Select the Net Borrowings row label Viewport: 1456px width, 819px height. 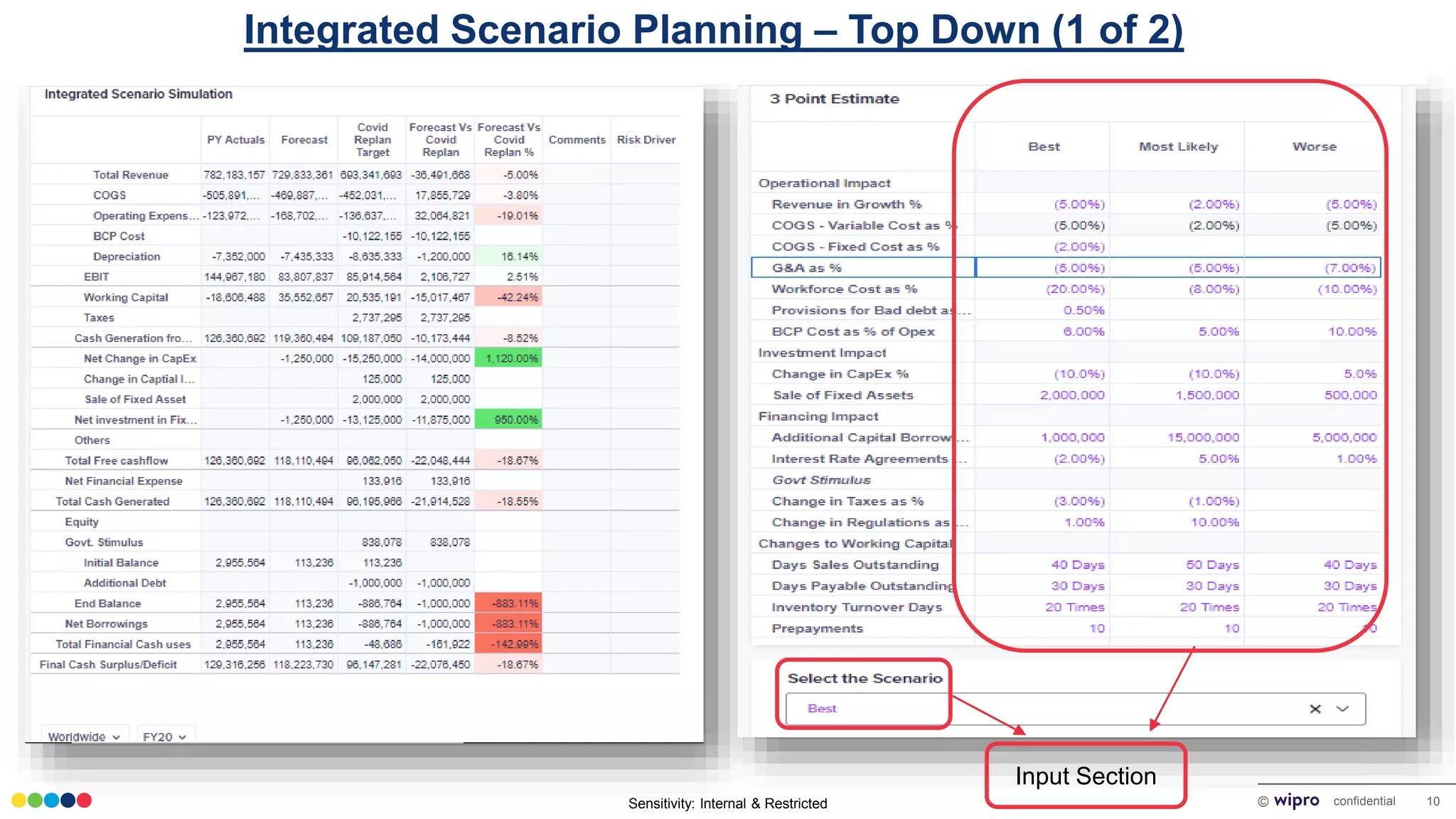pyautogui.click(x=106, y=624)
